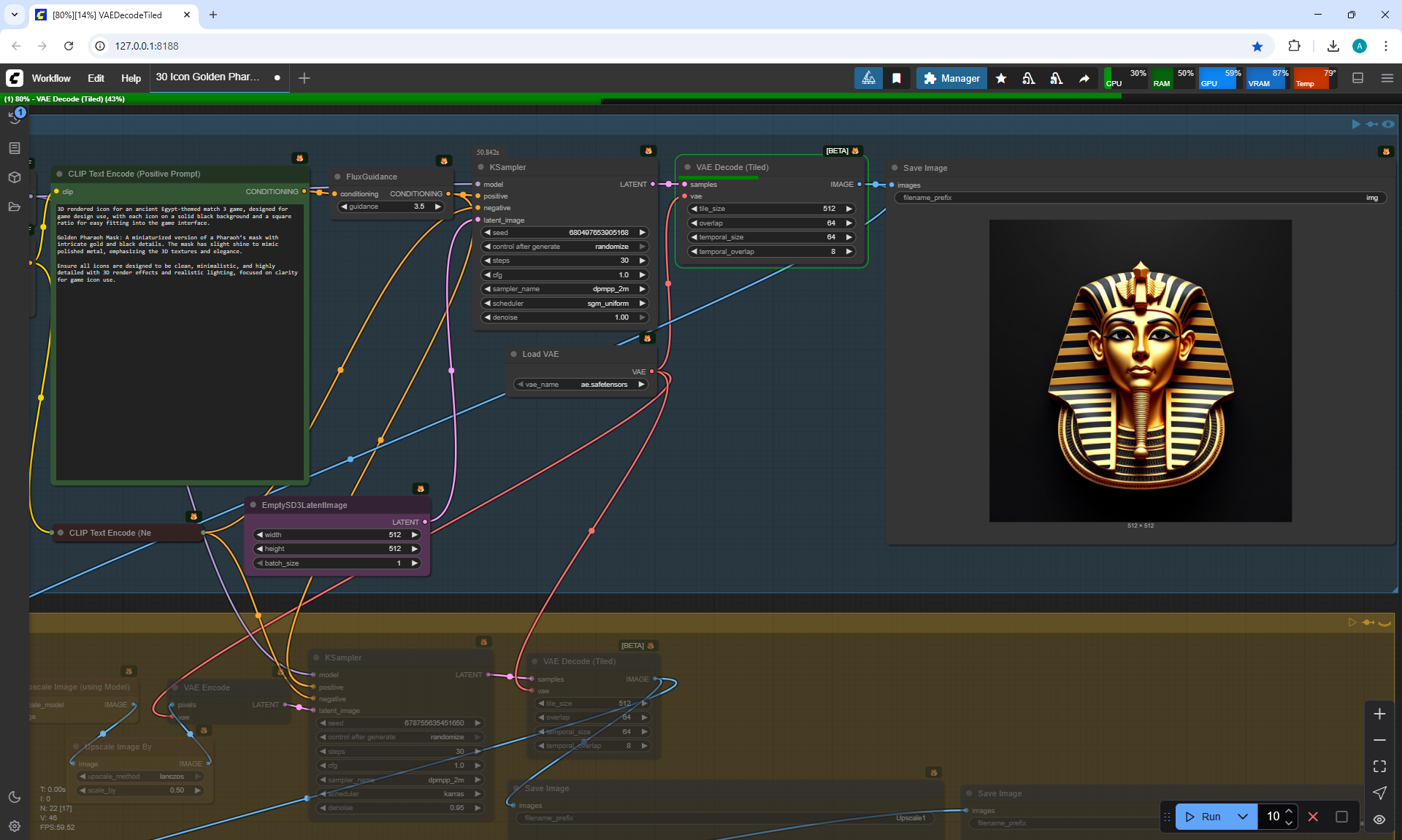1402x840 pixels.
Task: Toggle the bottom panel icon
Action: (1357, 78)
